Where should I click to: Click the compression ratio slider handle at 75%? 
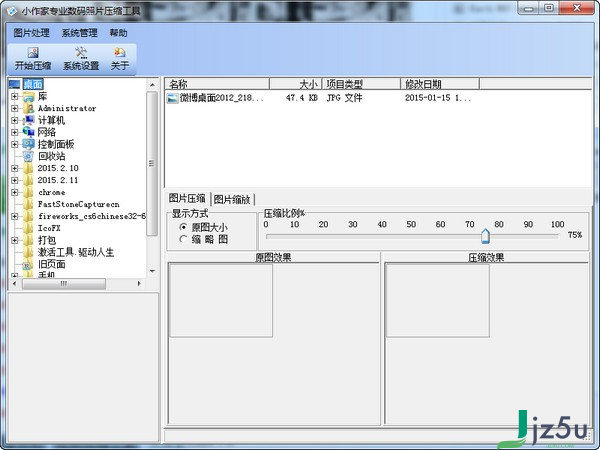click(x=485, y=237)
